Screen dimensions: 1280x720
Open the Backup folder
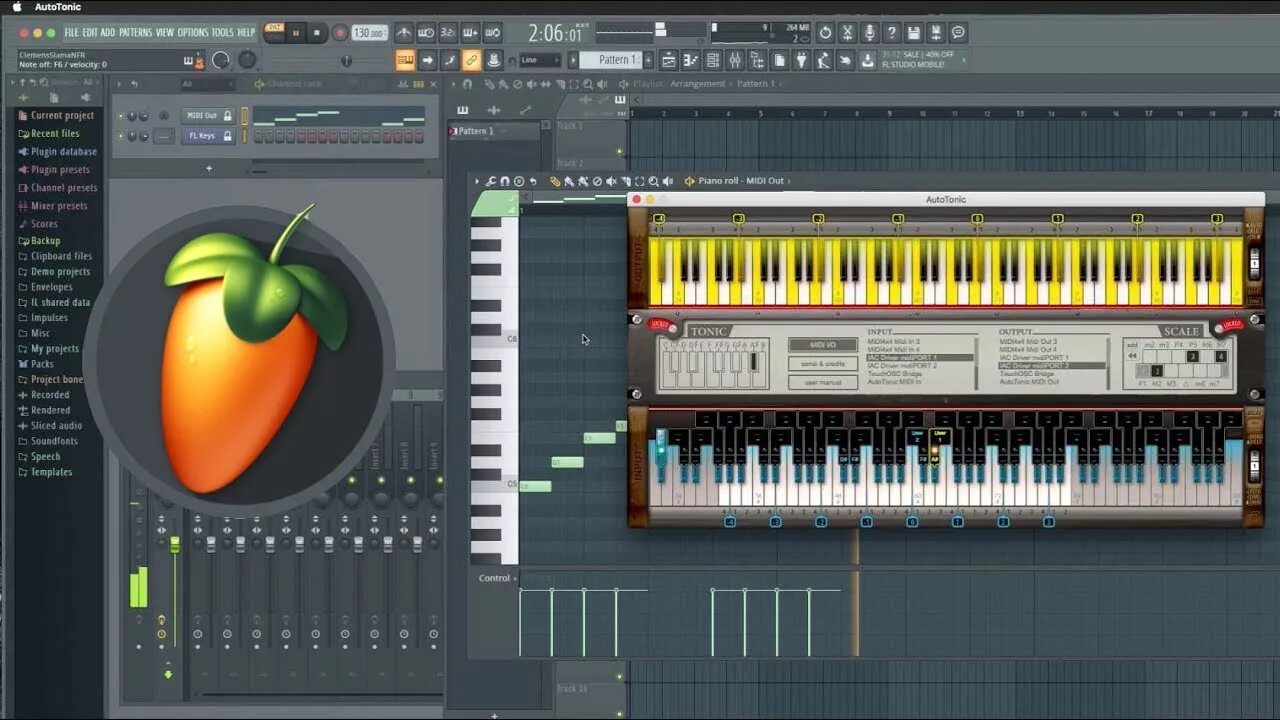click(40, 241)
